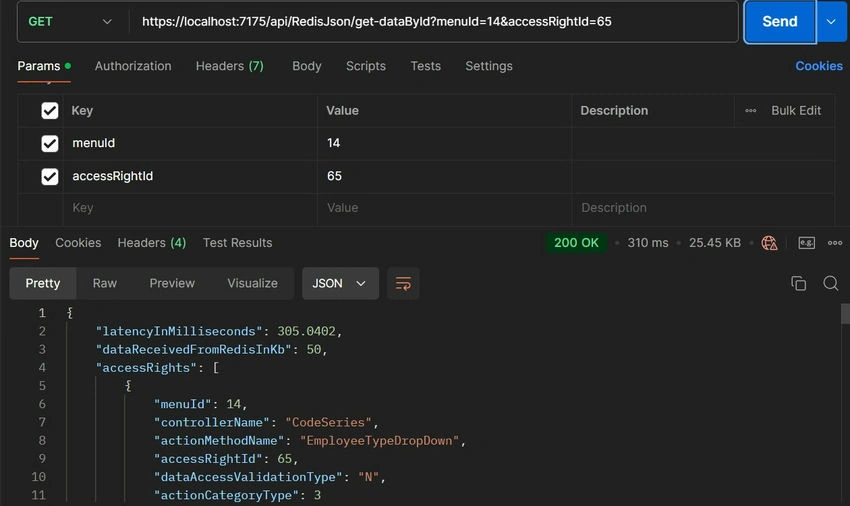Click the 310 ms response time

648,243
